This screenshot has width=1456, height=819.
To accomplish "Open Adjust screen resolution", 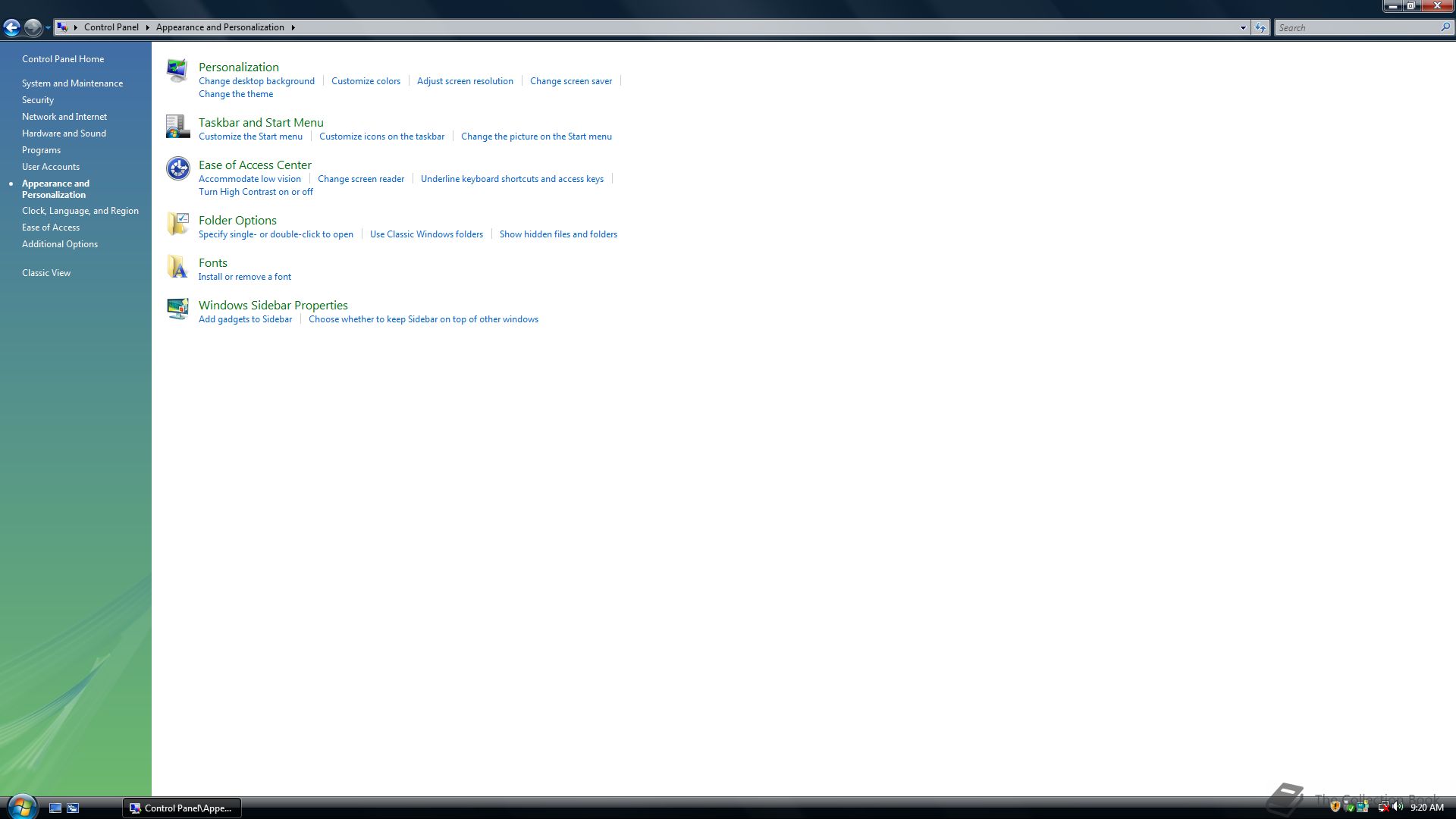I will [x=465, y=81].
